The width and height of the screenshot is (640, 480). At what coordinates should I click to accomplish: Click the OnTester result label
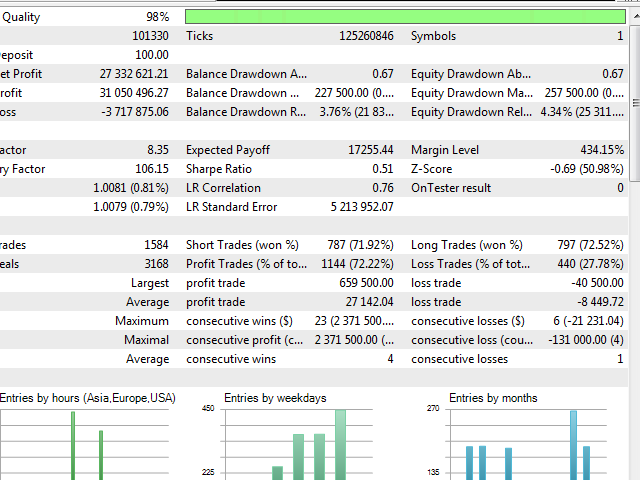[x=452, y=188]
